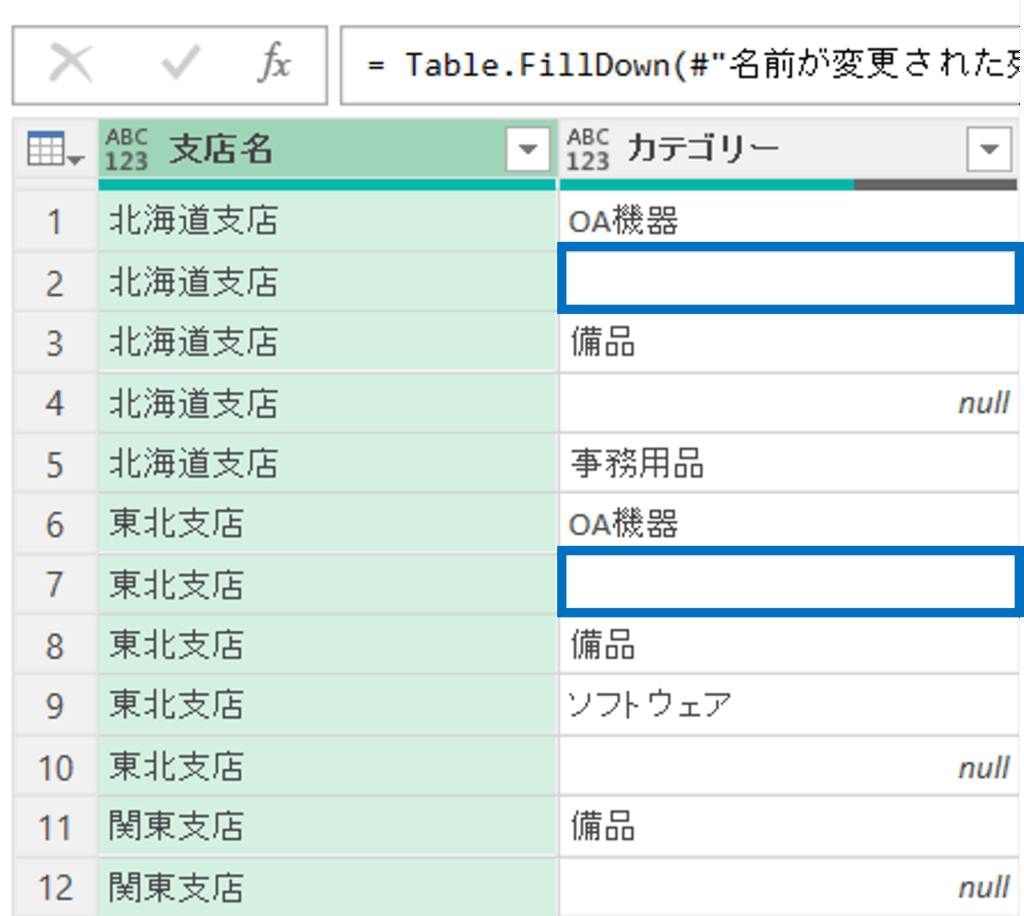The image size is (1024, 916).
Task: Open the filter dropdown for 支店名 column
Action: (527, 151)
